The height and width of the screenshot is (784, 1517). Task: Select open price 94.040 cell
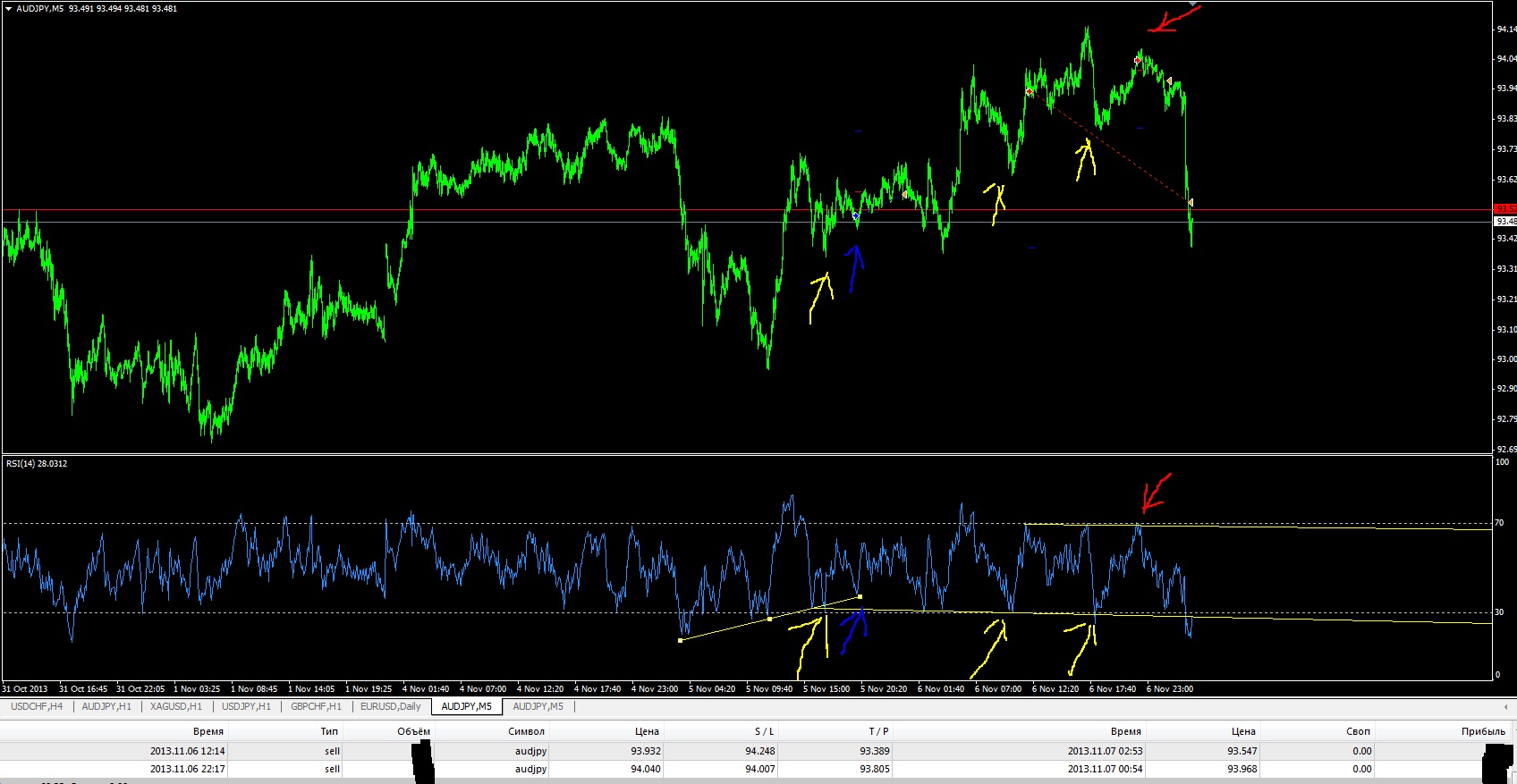tap(646, 769)
